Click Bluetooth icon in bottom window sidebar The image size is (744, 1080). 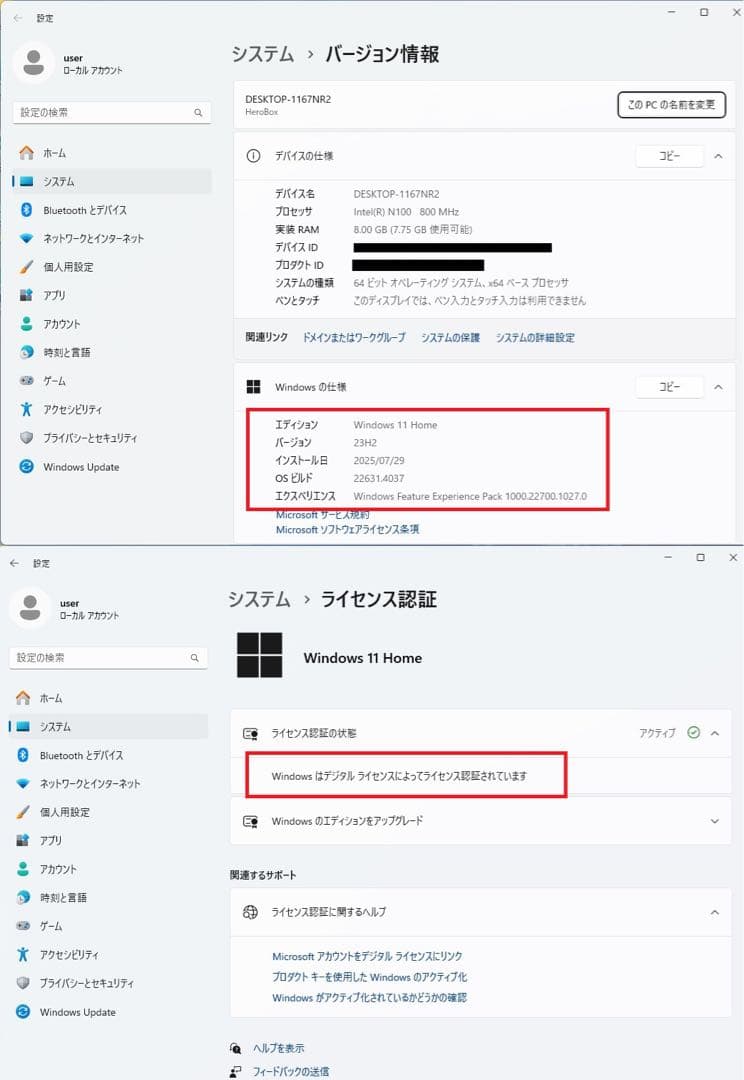pos(23,755)
